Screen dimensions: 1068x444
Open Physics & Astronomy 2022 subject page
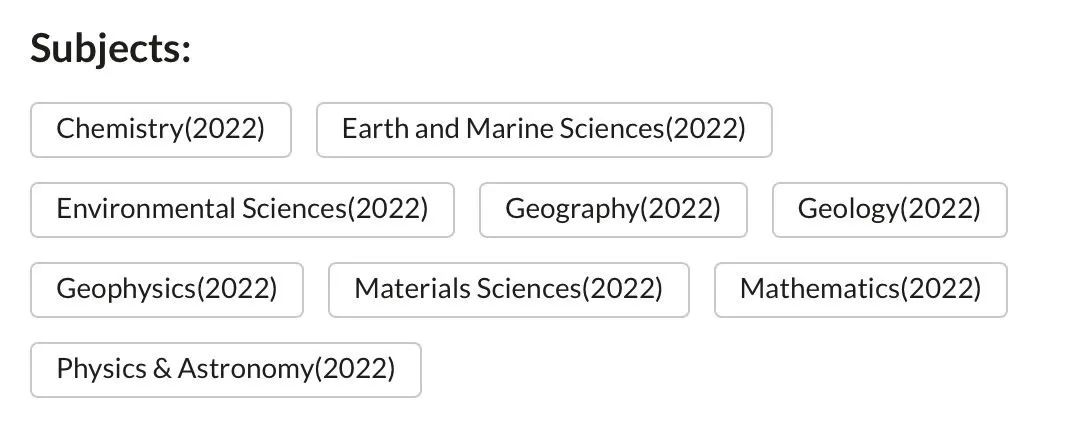226,369
